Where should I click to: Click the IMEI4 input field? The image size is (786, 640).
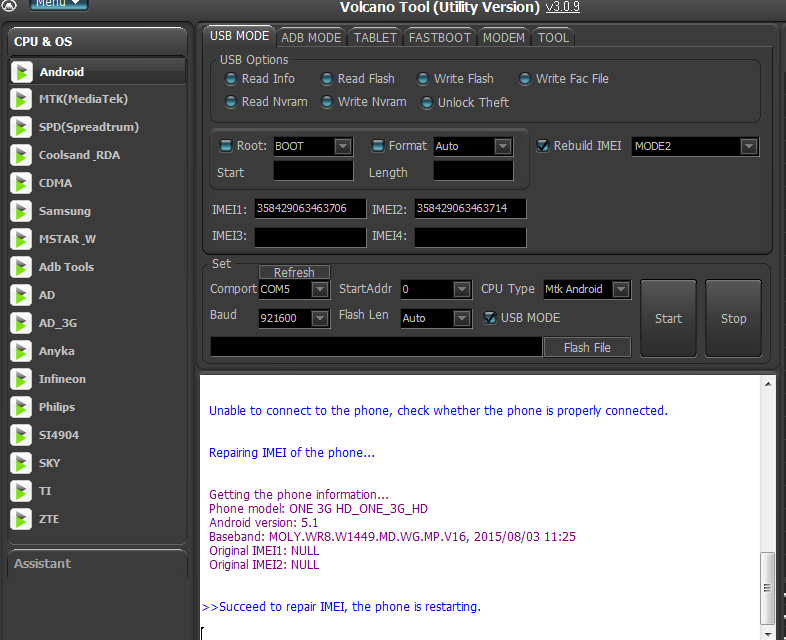click(x=470, y=237)
